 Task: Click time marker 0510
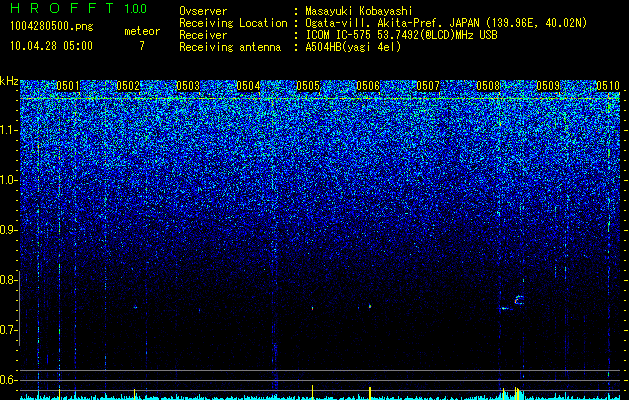608,86
